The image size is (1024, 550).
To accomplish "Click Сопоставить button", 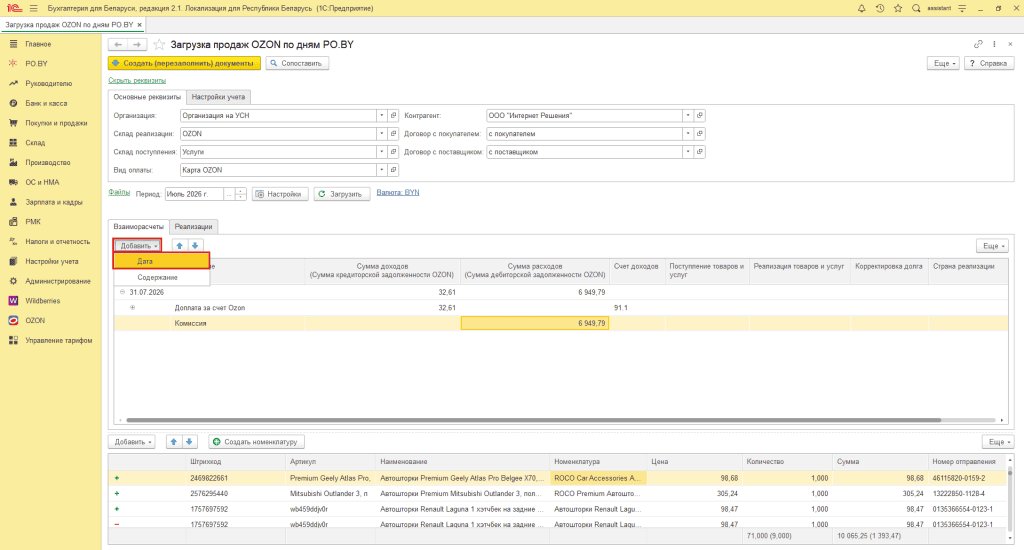I will 297,63.
